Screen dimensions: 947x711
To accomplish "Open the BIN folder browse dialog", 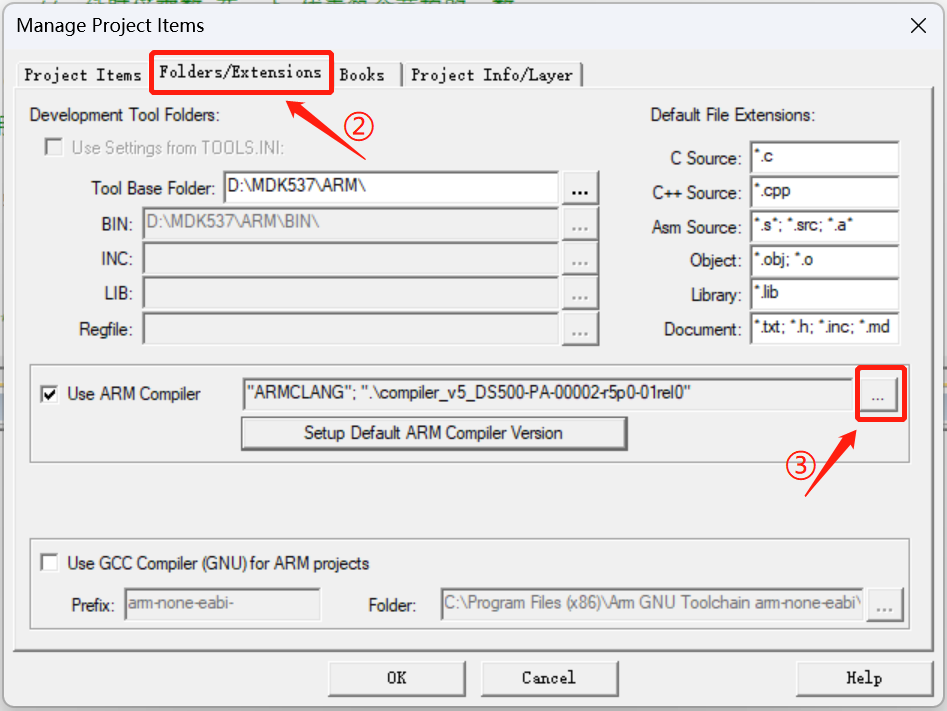I will pos(580,224).
